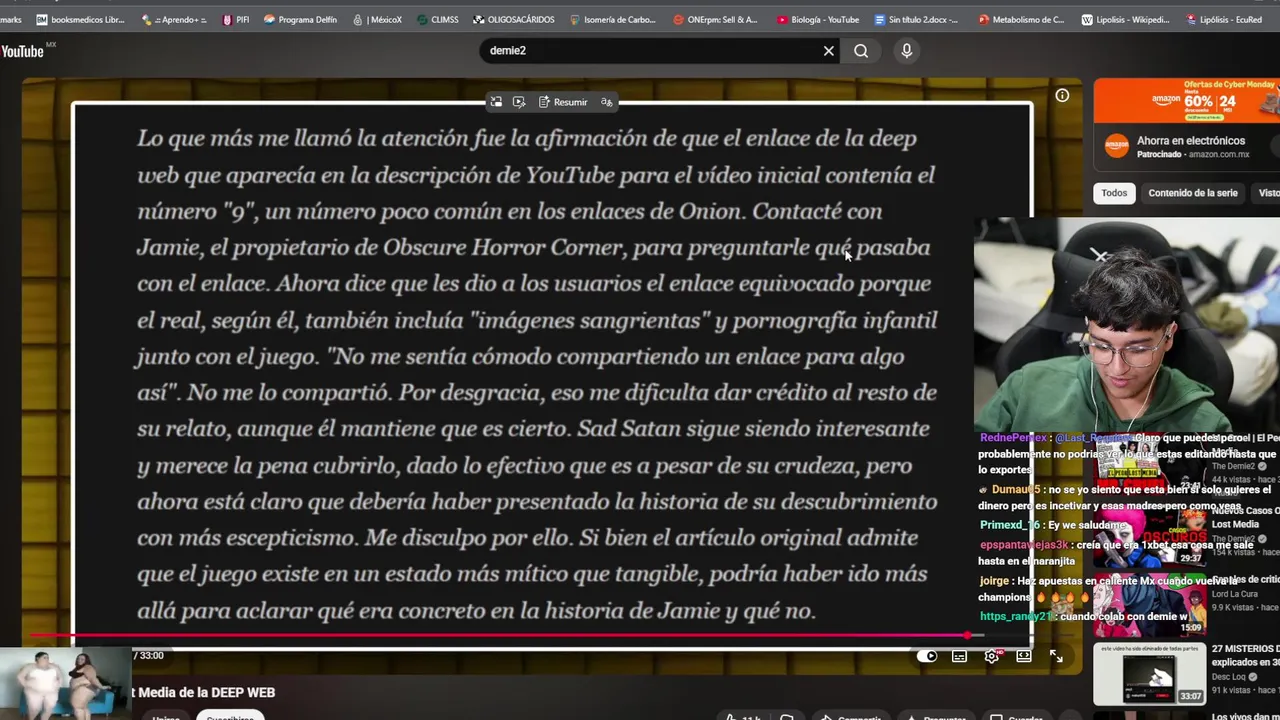The width and height of the screenshot is (1280, 720).
Task: Open OLIGOSACÁRIDOS bookmark
Action: tap(514, 19)
